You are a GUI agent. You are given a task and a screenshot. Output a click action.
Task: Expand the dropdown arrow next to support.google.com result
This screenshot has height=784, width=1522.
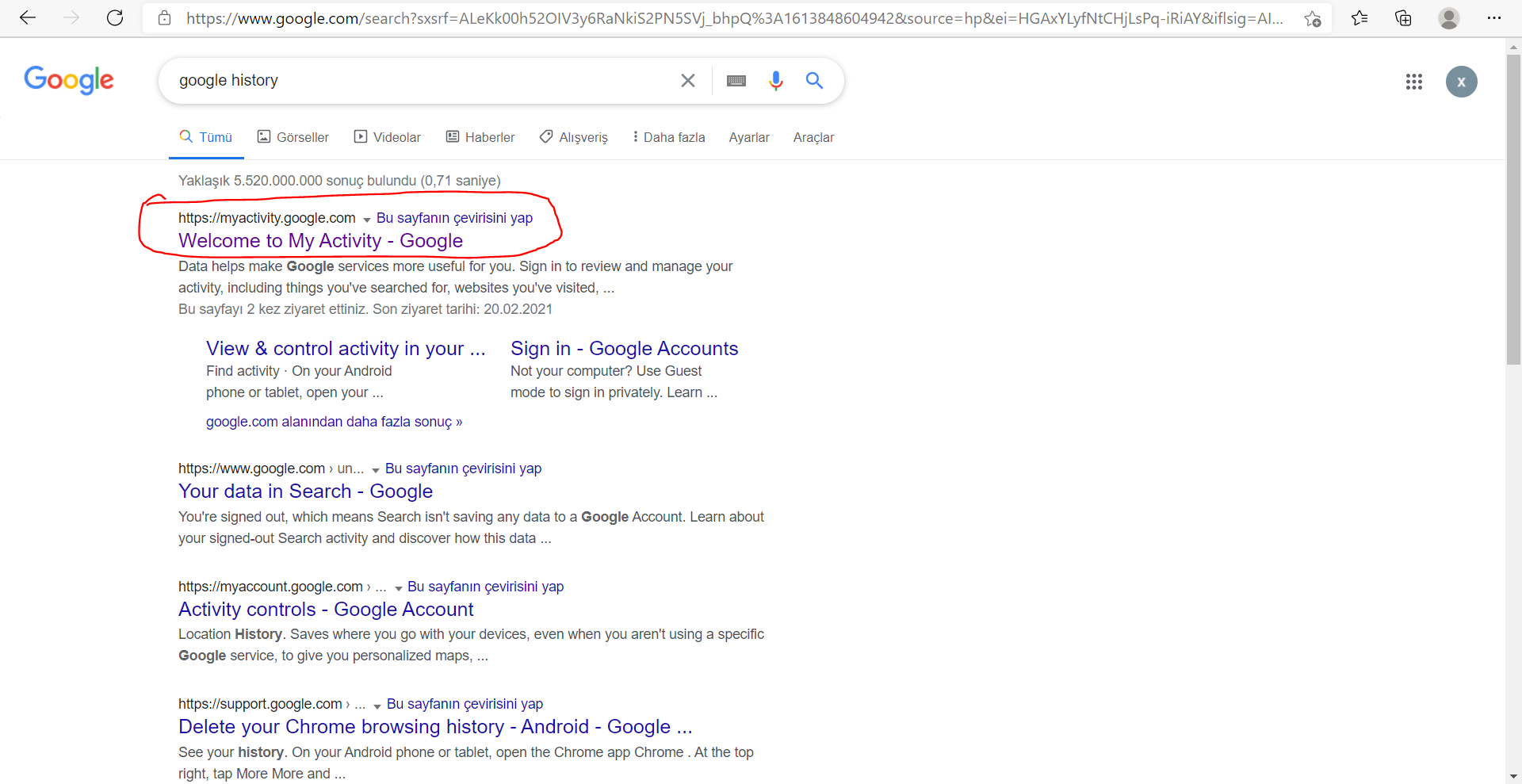(377, 705)
